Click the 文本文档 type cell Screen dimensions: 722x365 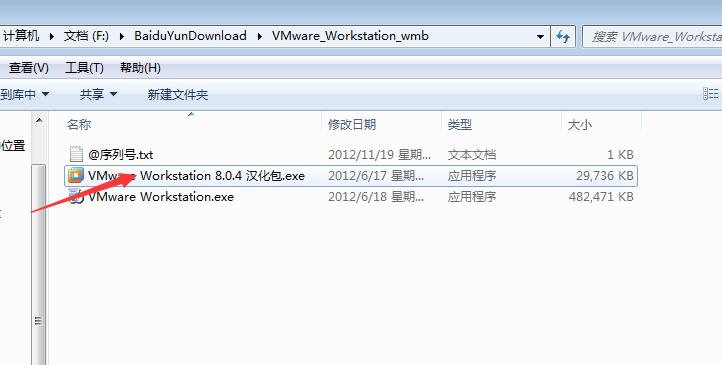pyautogui.click(x=472, y=155)
